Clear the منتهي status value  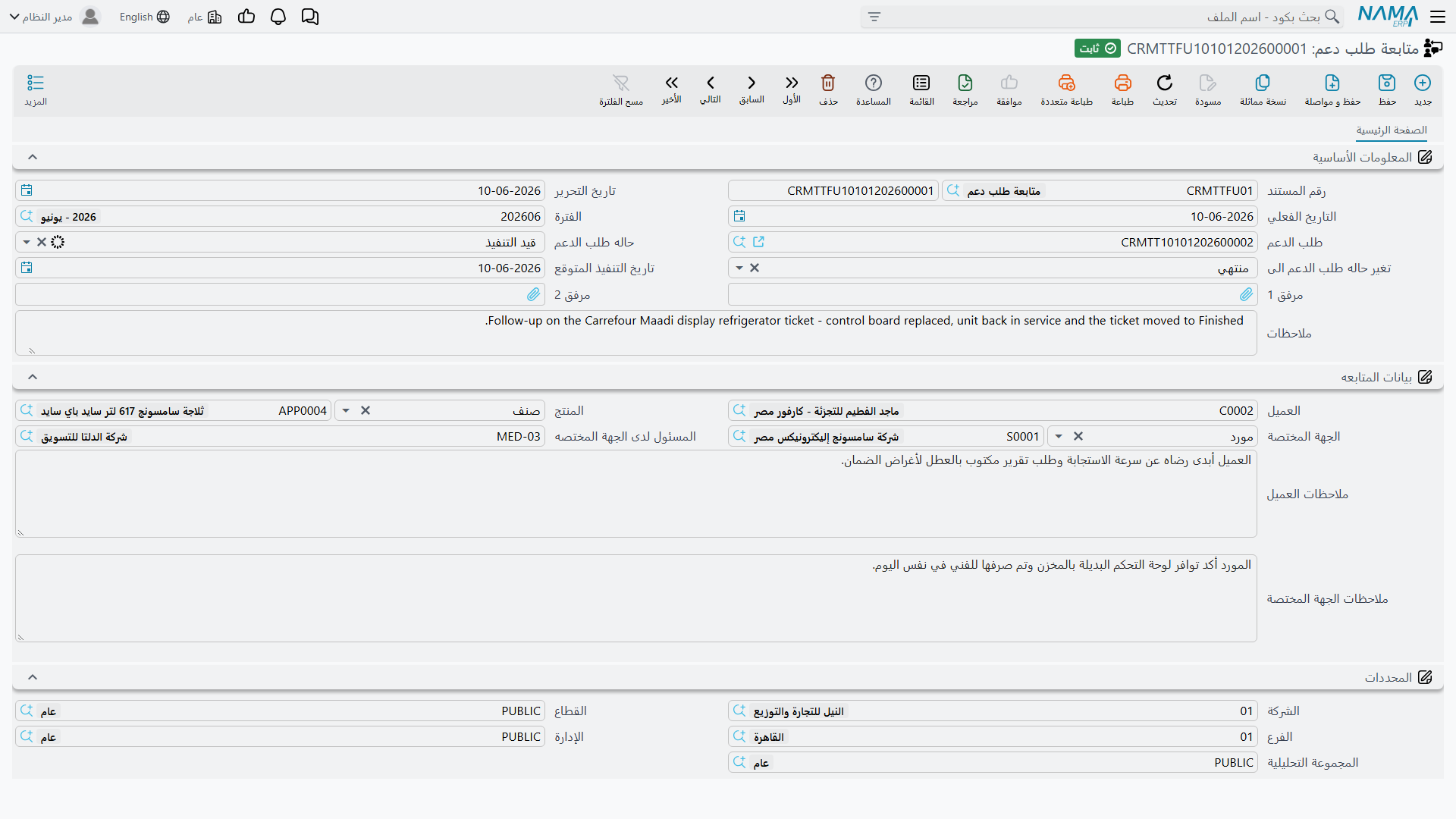755,268
